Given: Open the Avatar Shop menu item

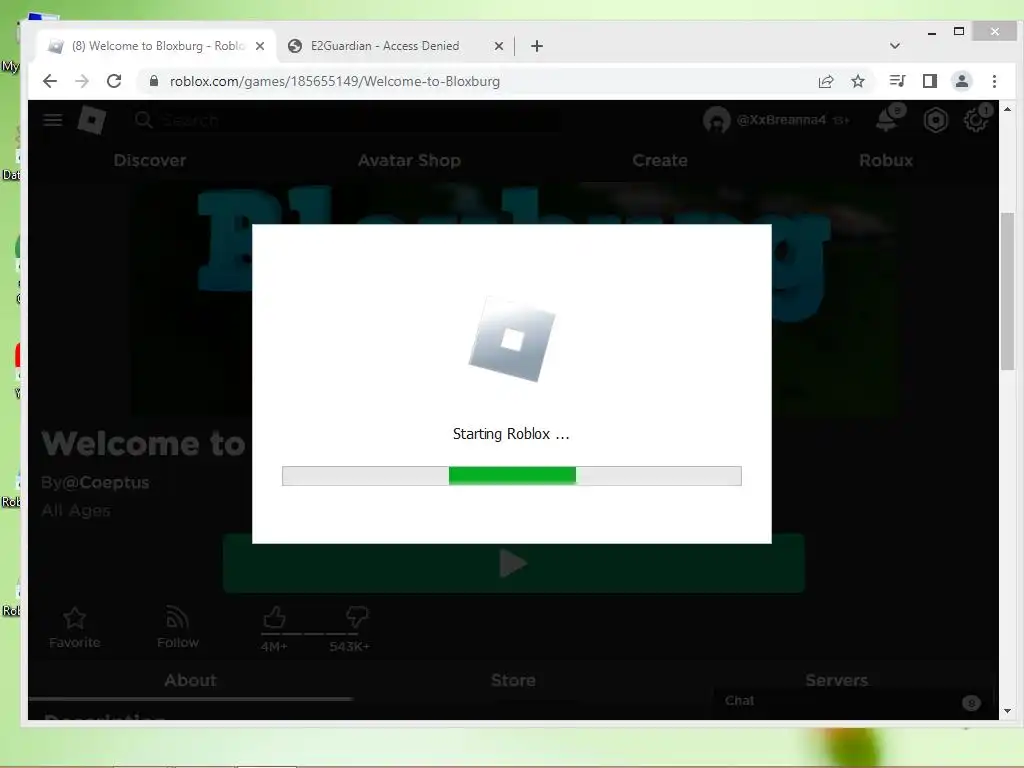Looking at the screenshot, I should point(409,160).
